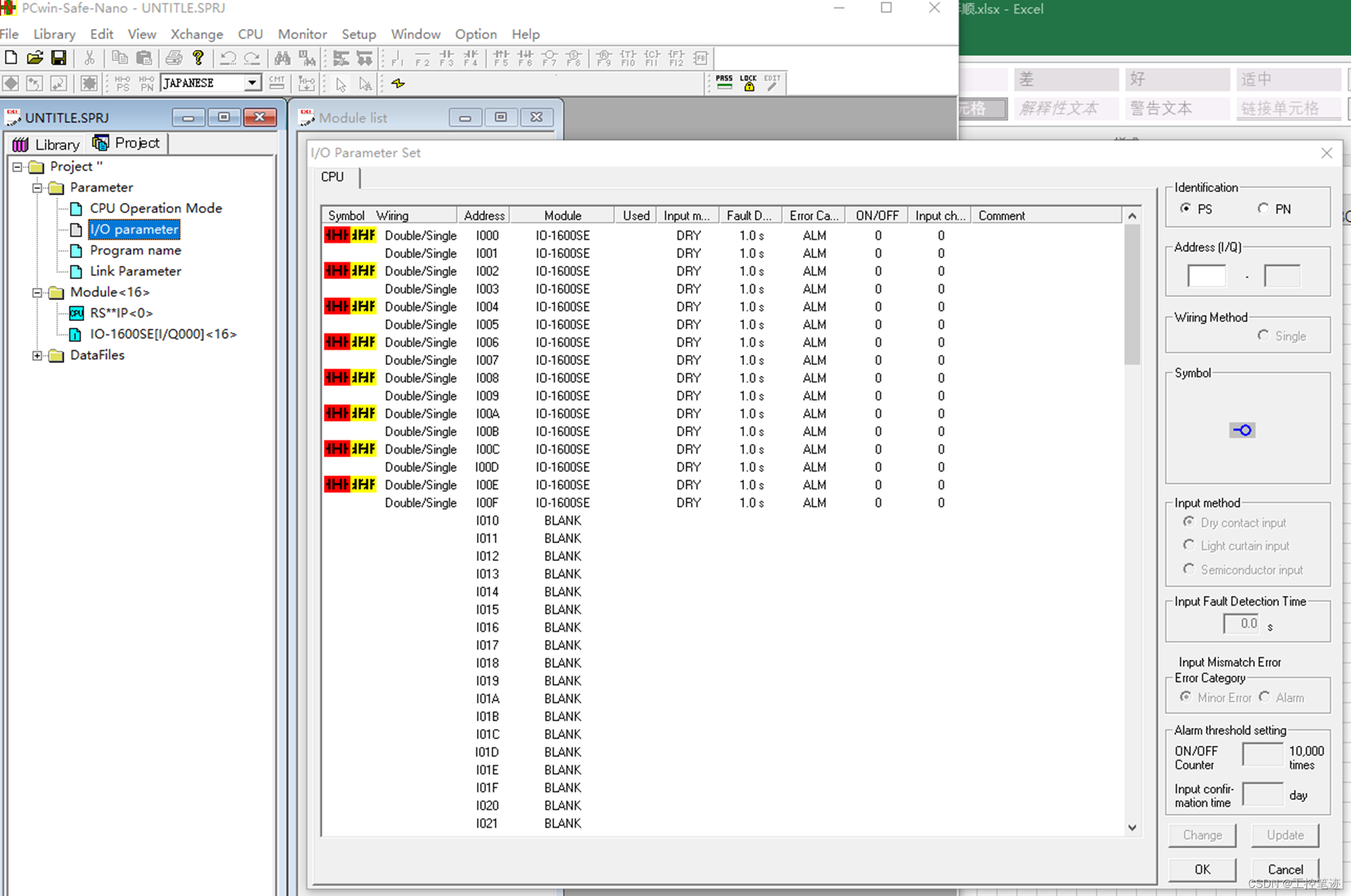Select the CPU Operation Mode tree item
Screen dimensions: 1351x896
click(x=155, y=208)
